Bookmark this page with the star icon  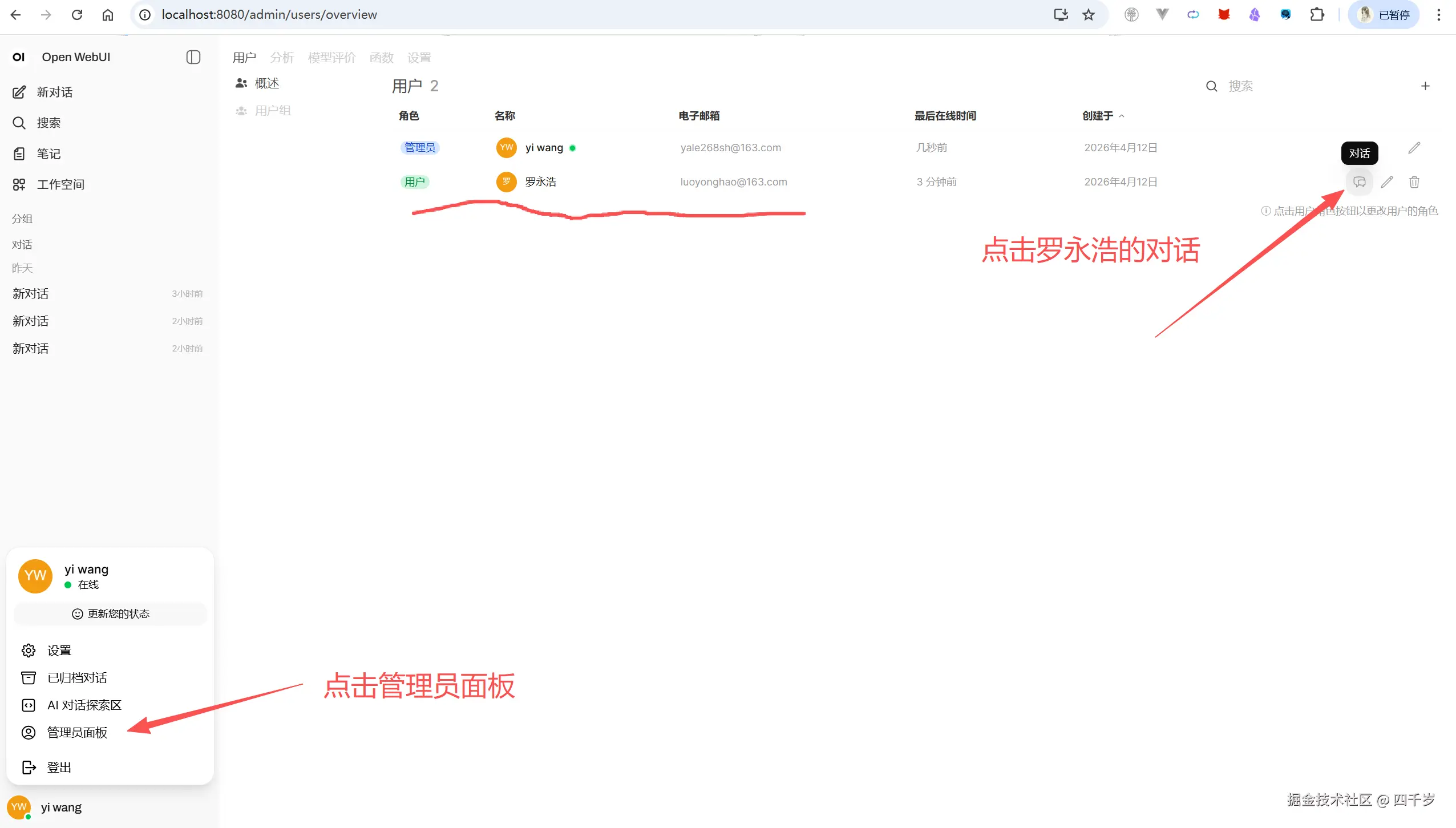point(1087,14)
